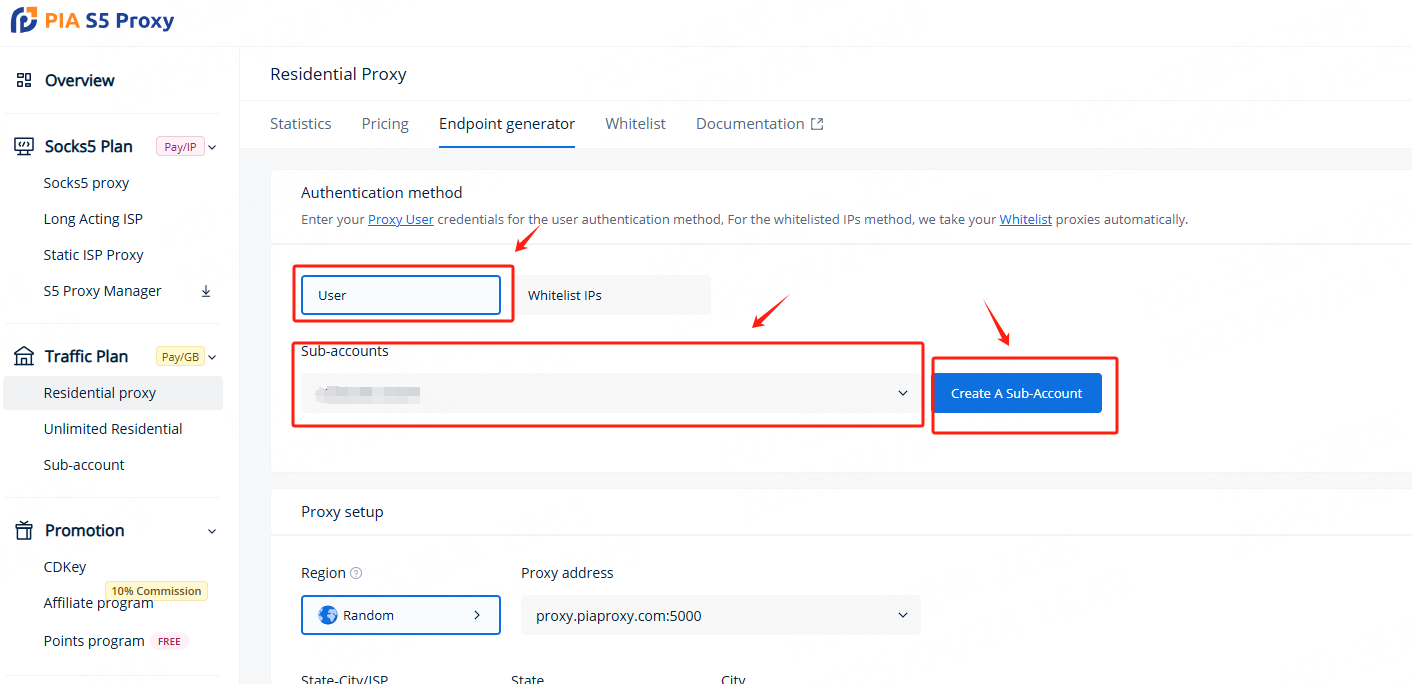Viewport: 1412px width, 684px height.
Task: Click the Proxy address label
Action: 567,573
